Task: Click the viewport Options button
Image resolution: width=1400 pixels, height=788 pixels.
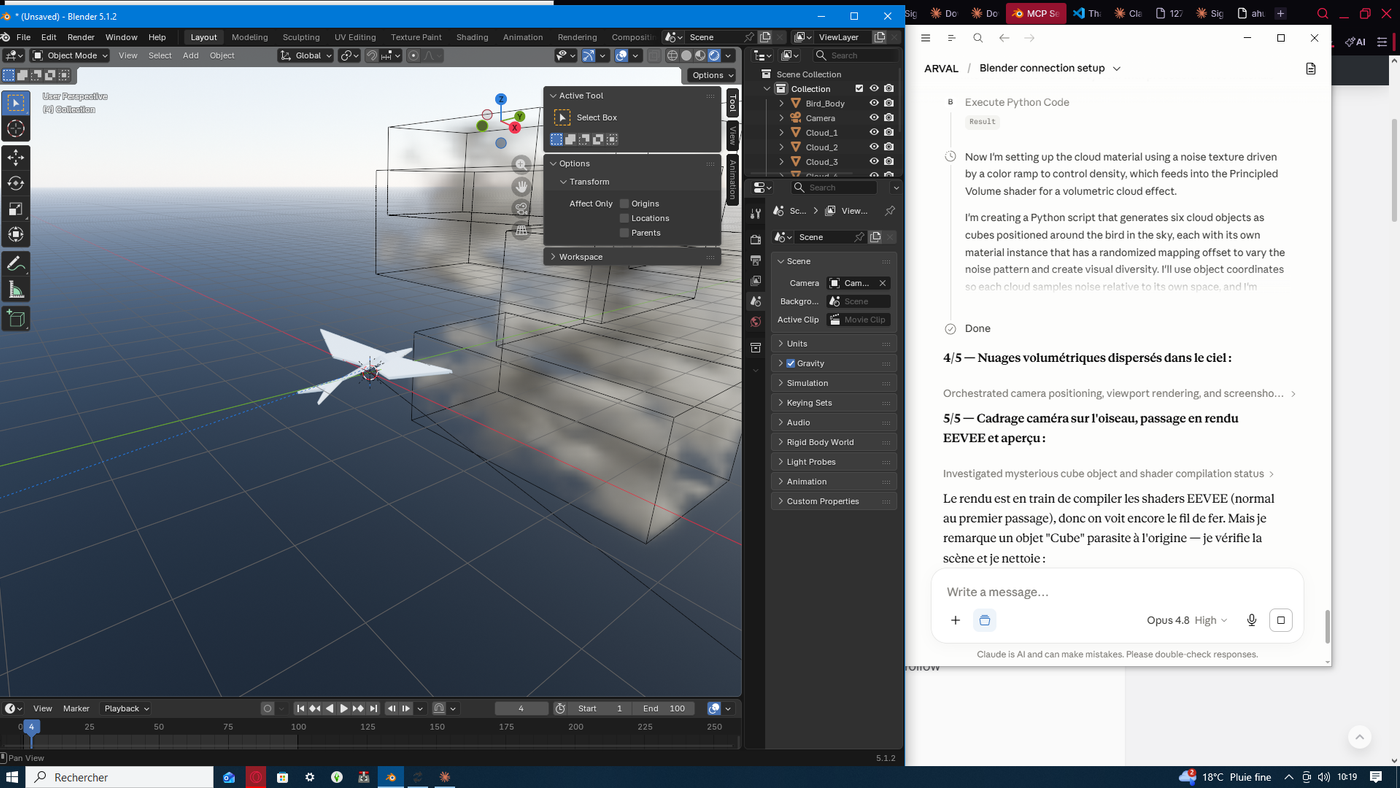Action: pyautogui.click(x=712, y=75)
